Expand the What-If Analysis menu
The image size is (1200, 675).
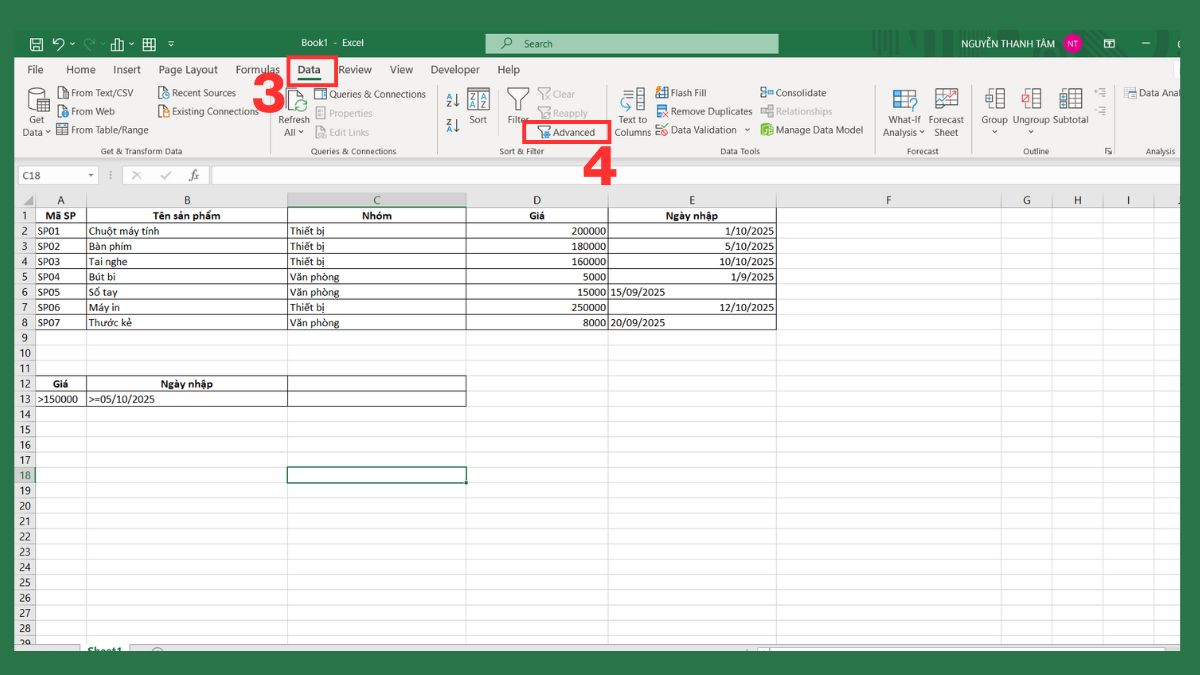[903, 110]
